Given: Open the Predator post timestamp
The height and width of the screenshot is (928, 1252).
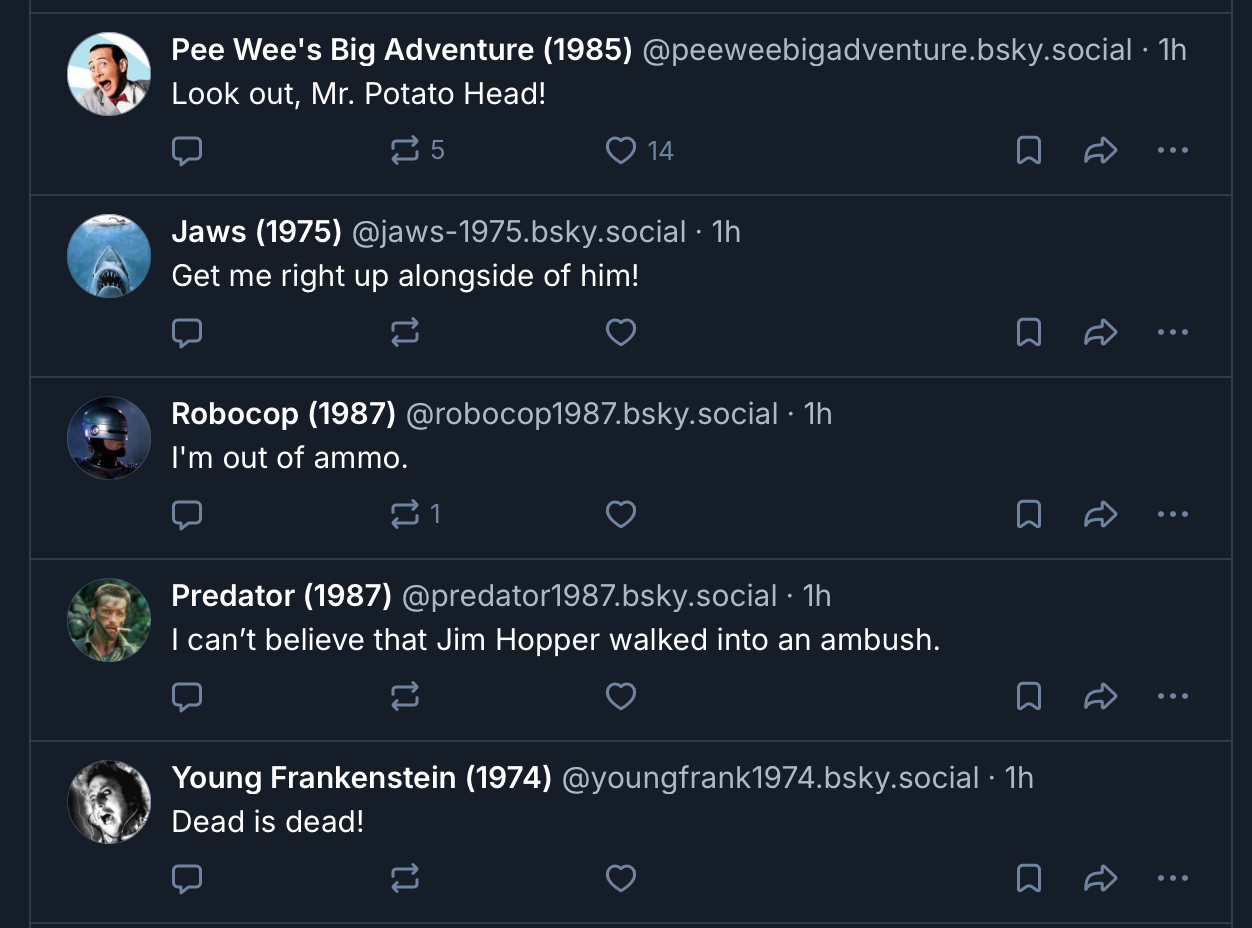Looking at the screenshot, I should click(817, 596).
